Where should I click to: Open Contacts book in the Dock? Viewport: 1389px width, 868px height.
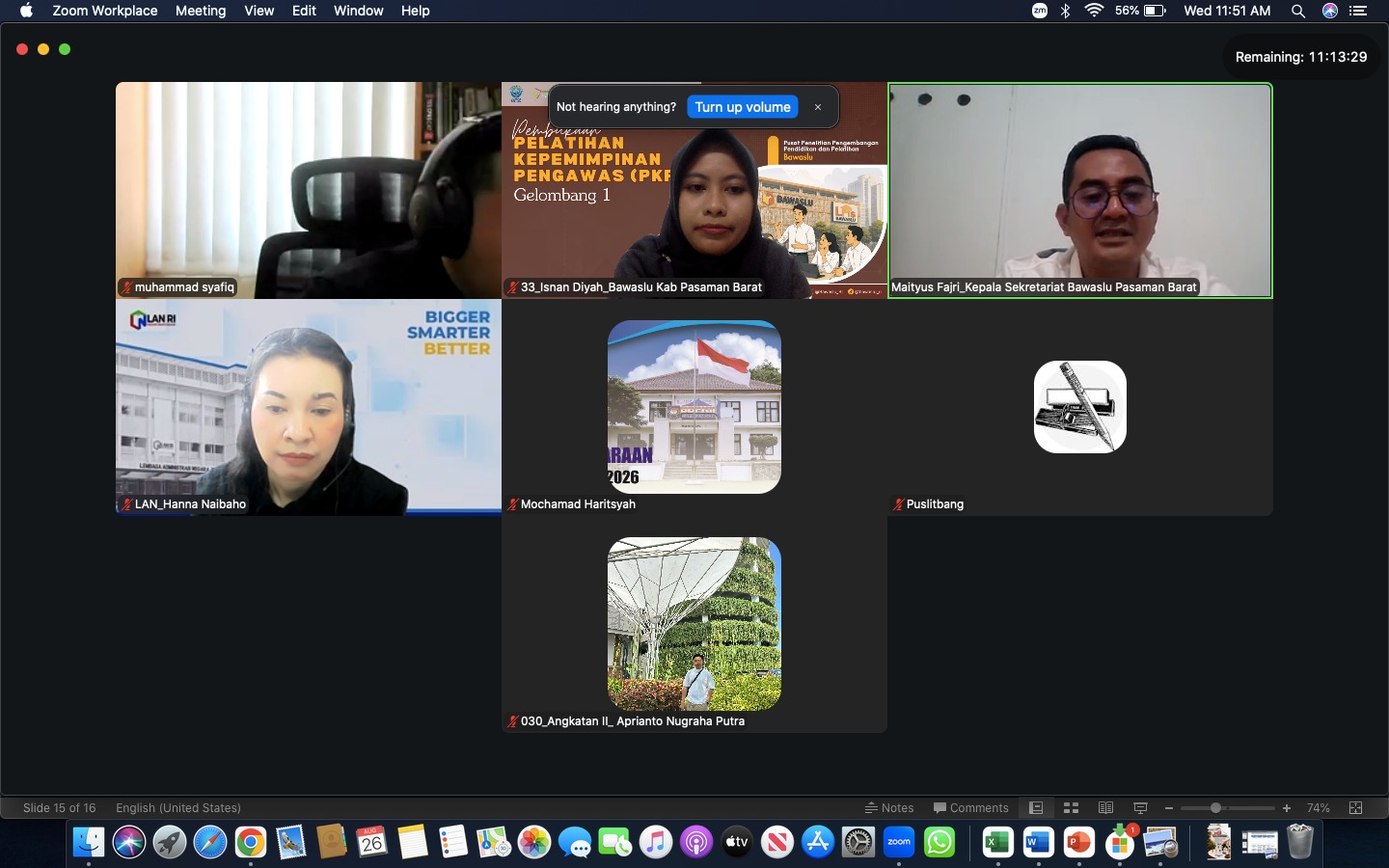click(x=332, y=842)
